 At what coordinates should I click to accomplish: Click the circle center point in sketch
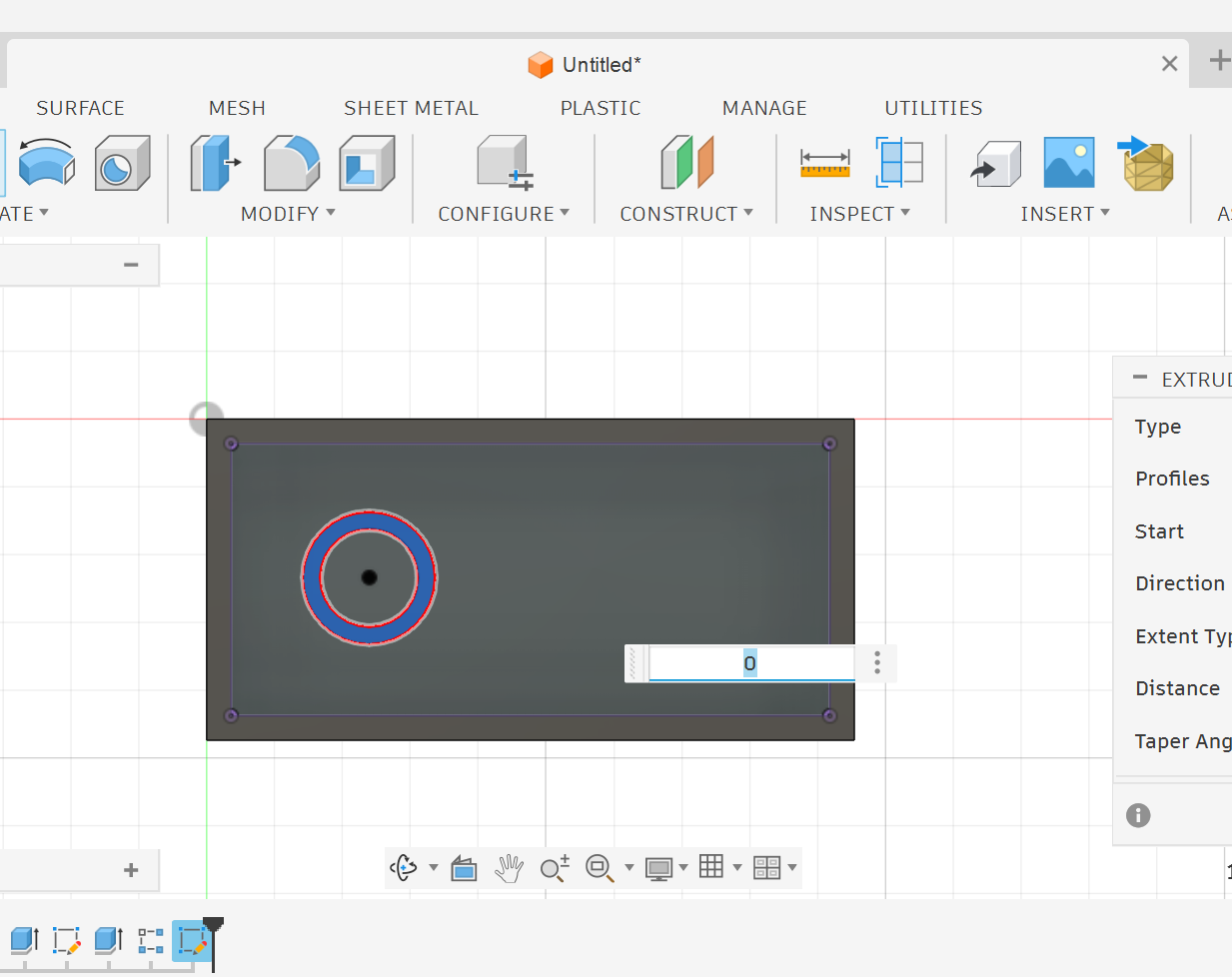coord(369,577)
